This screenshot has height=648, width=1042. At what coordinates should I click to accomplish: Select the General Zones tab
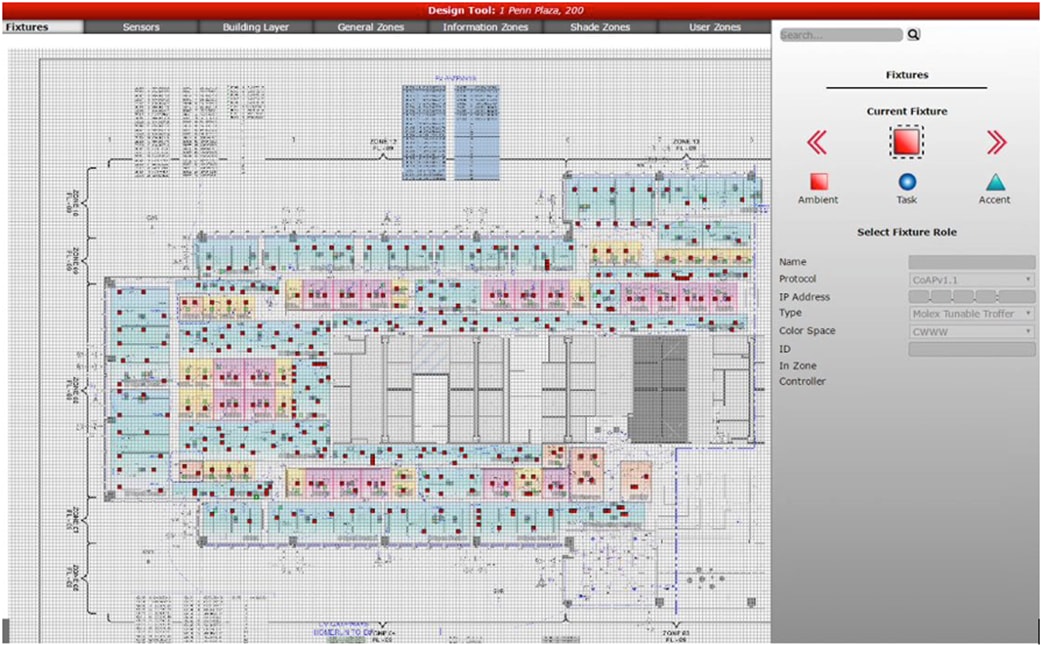[371, 27]
